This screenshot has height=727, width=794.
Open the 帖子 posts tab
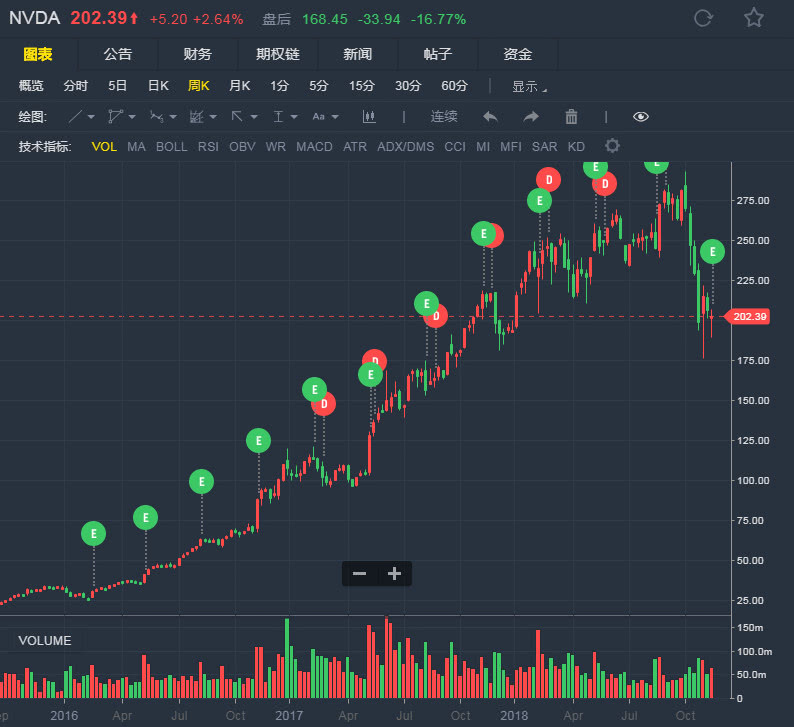click(438, 54)
